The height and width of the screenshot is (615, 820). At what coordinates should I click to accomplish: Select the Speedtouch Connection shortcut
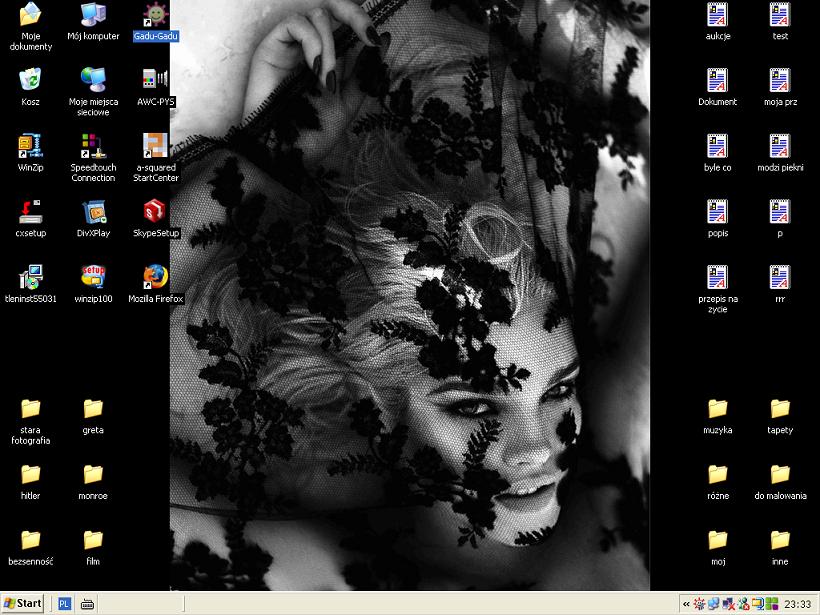(x=93, y=146)
